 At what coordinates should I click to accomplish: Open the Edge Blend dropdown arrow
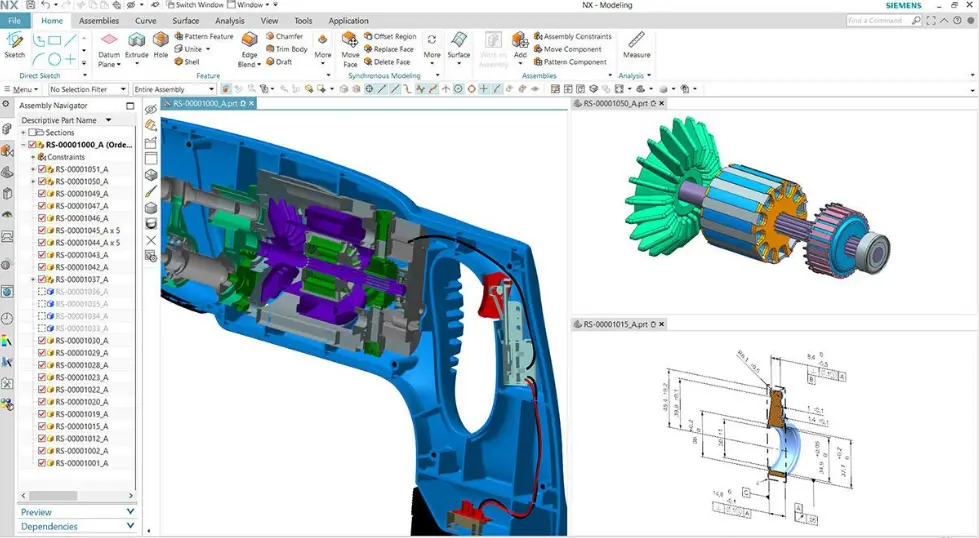[x=258, y=64]
